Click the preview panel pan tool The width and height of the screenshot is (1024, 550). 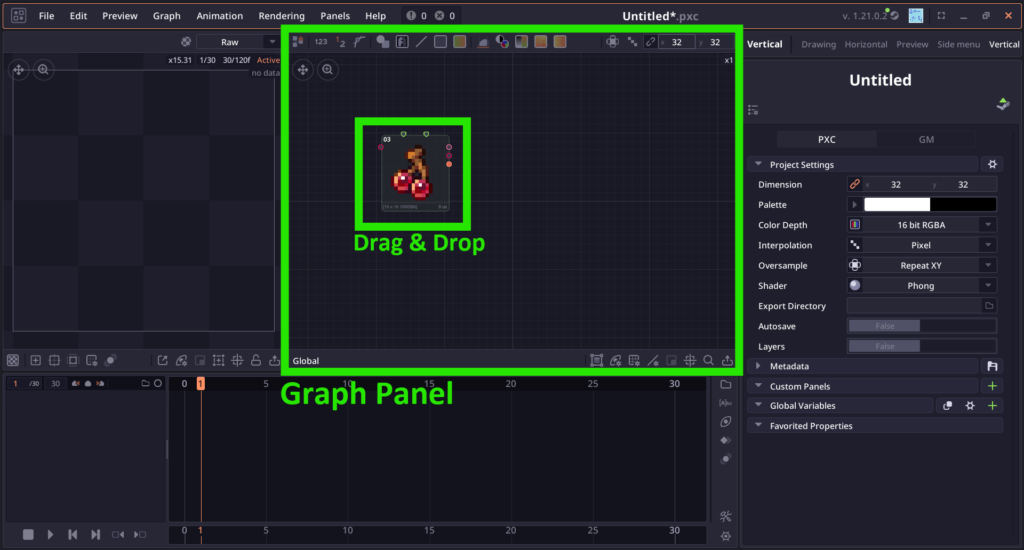click(x=19, y=70)
